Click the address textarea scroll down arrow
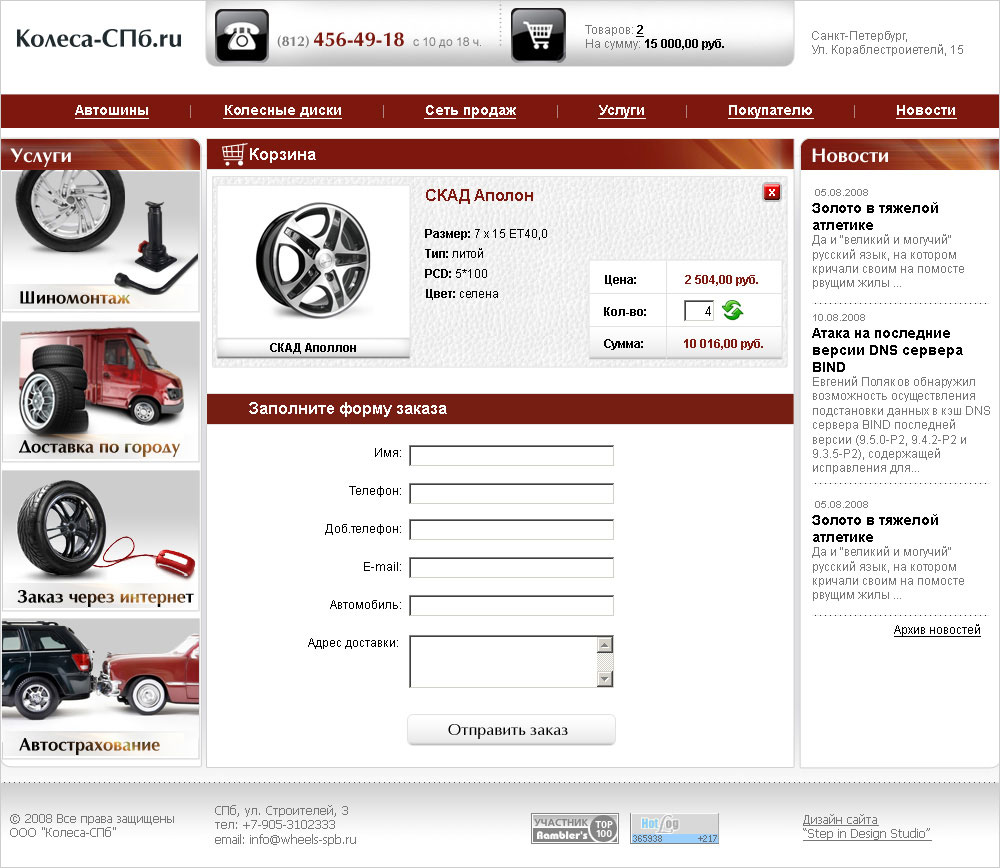This screenshot has height=868, width=1000. tap(605, 679)
